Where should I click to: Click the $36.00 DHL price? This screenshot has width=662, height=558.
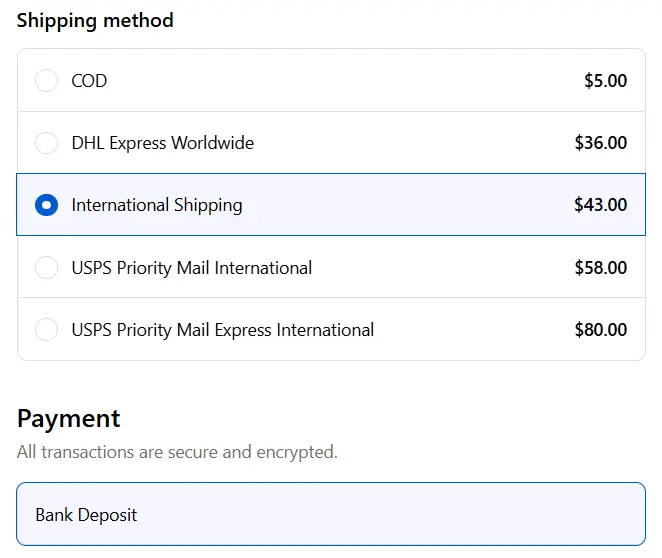(x=600, y=143)
